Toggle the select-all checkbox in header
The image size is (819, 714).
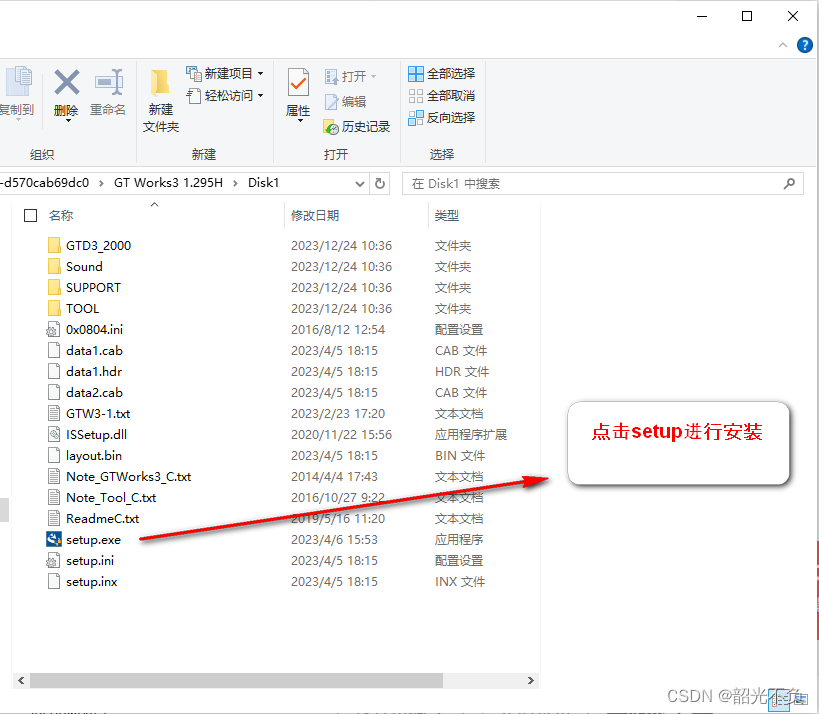pos(30,215)
